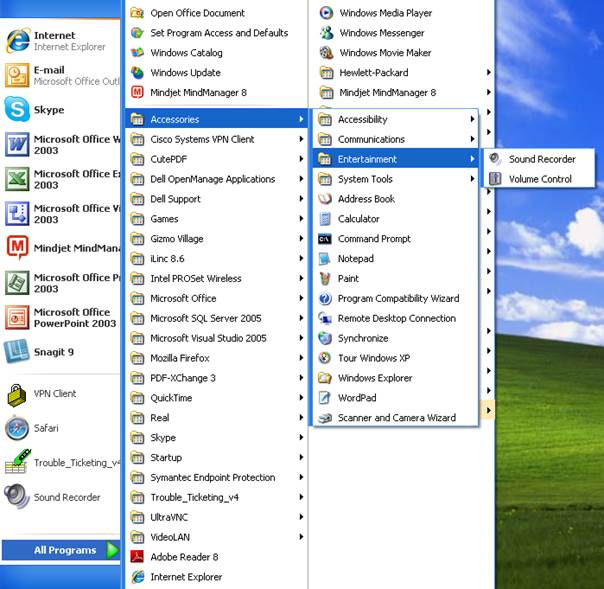Open Scanner and Camera Wizard entry

click(395, 418)
